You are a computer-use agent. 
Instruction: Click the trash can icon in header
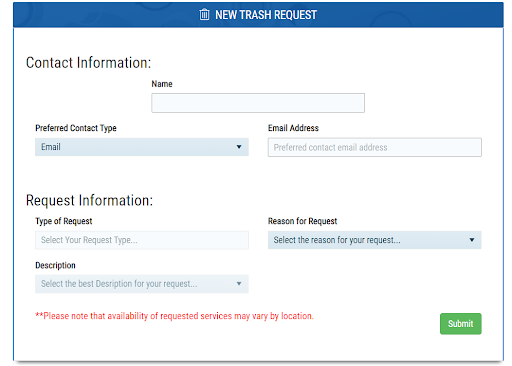pos(204,14)
